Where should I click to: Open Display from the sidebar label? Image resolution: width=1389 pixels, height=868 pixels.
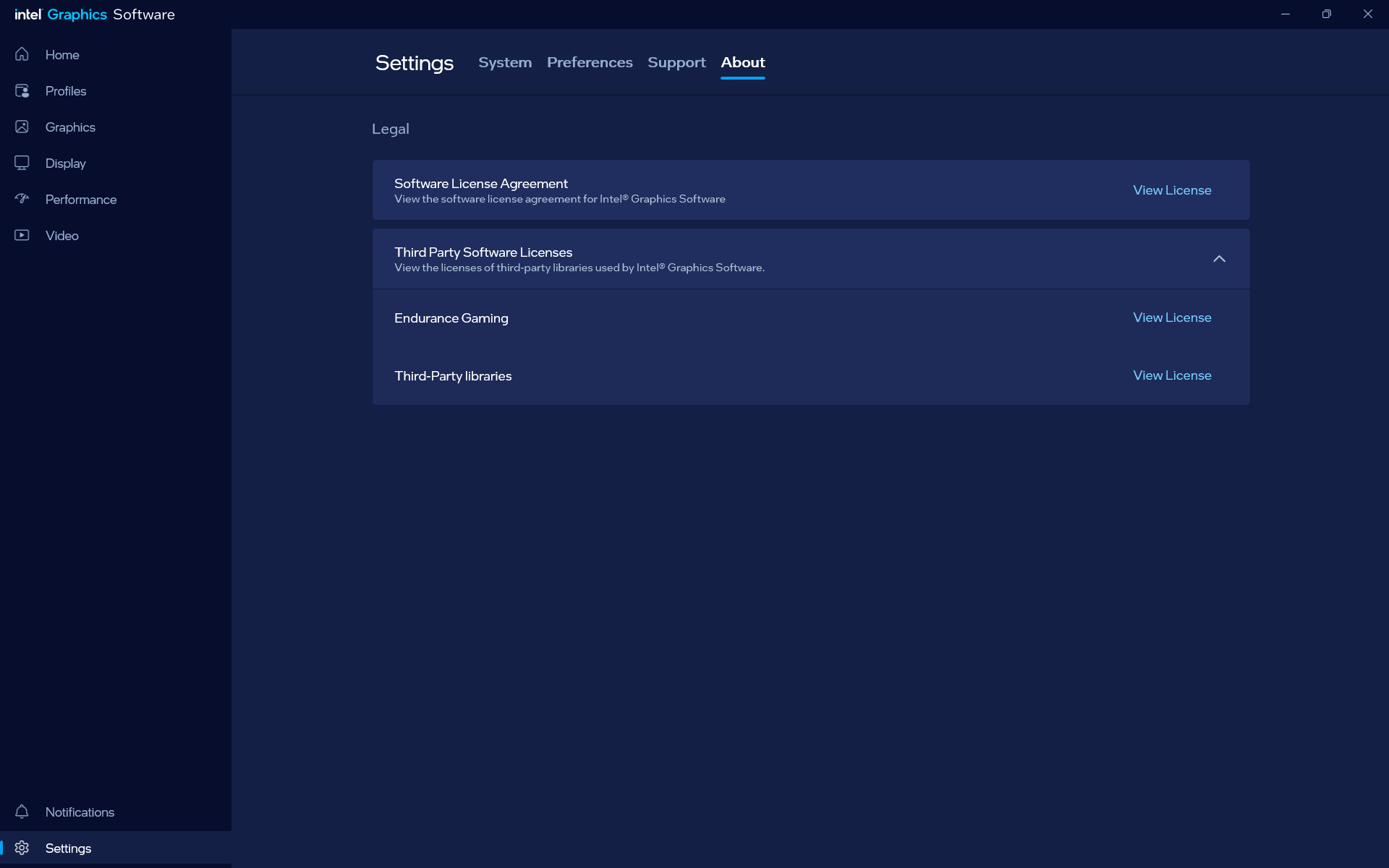(66, 163)
